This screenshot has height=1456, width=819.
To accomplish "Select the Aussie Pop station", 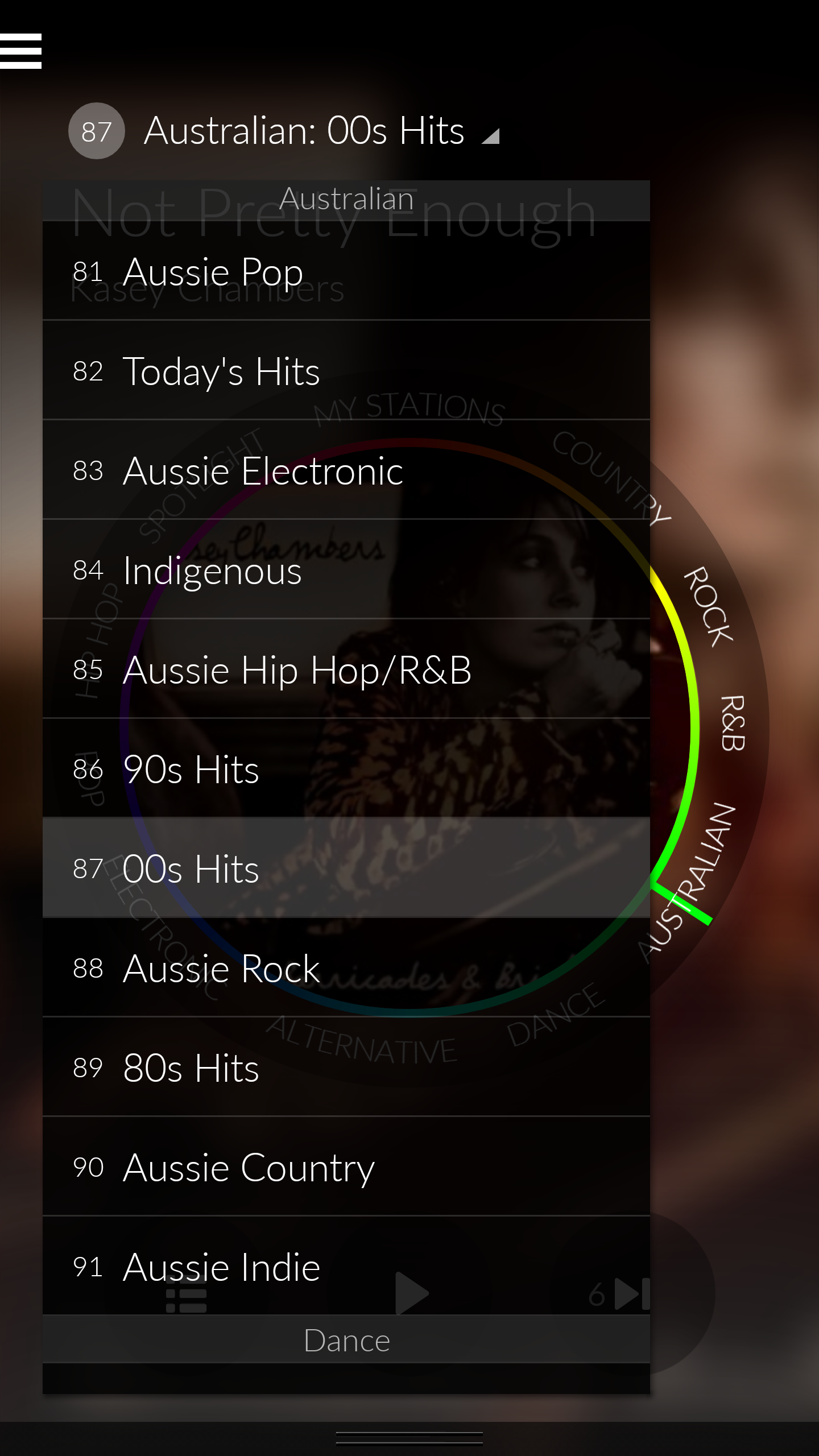I will [346, 271].
